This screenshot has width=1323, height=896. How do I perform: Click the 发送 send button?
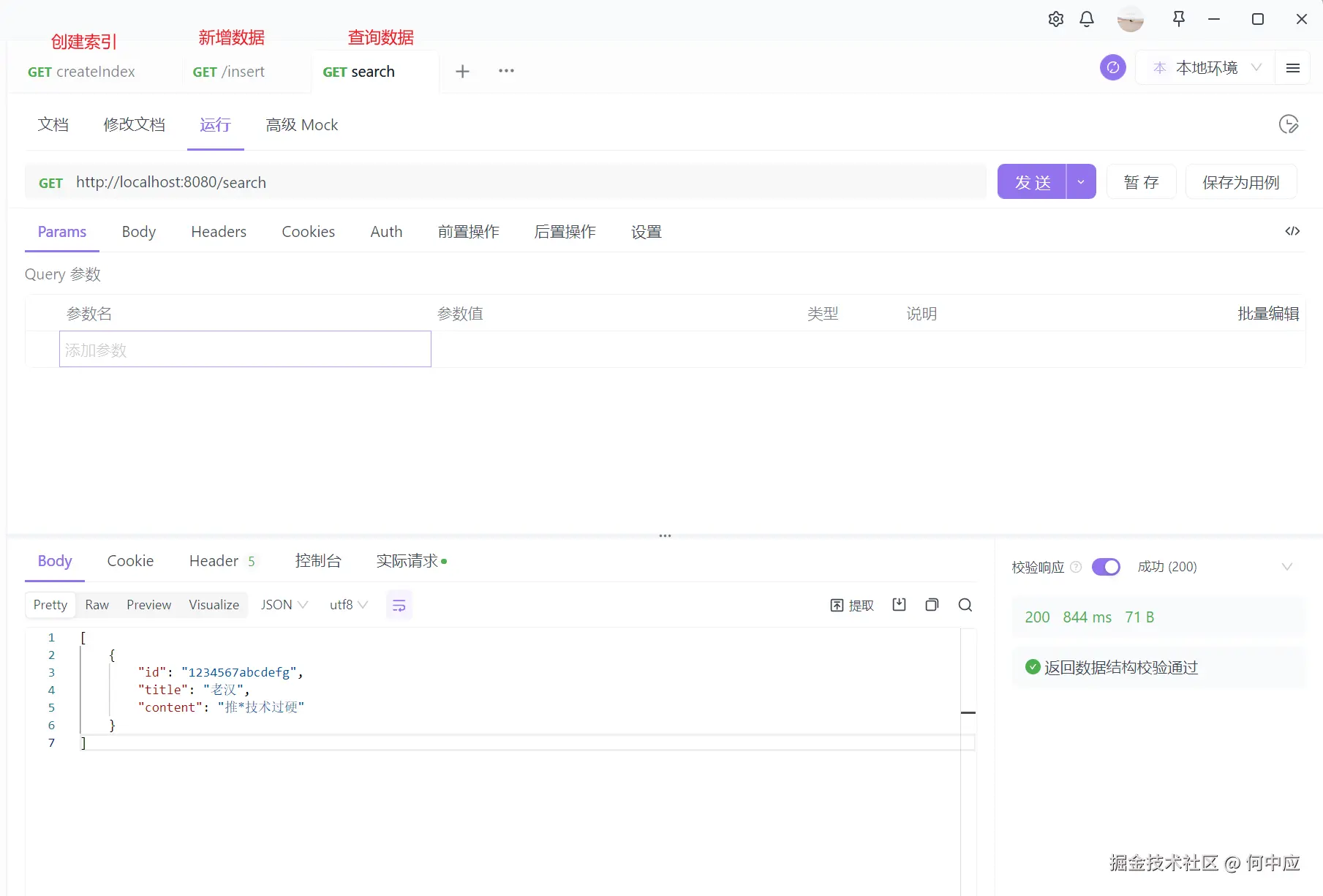coord(1032,181)
